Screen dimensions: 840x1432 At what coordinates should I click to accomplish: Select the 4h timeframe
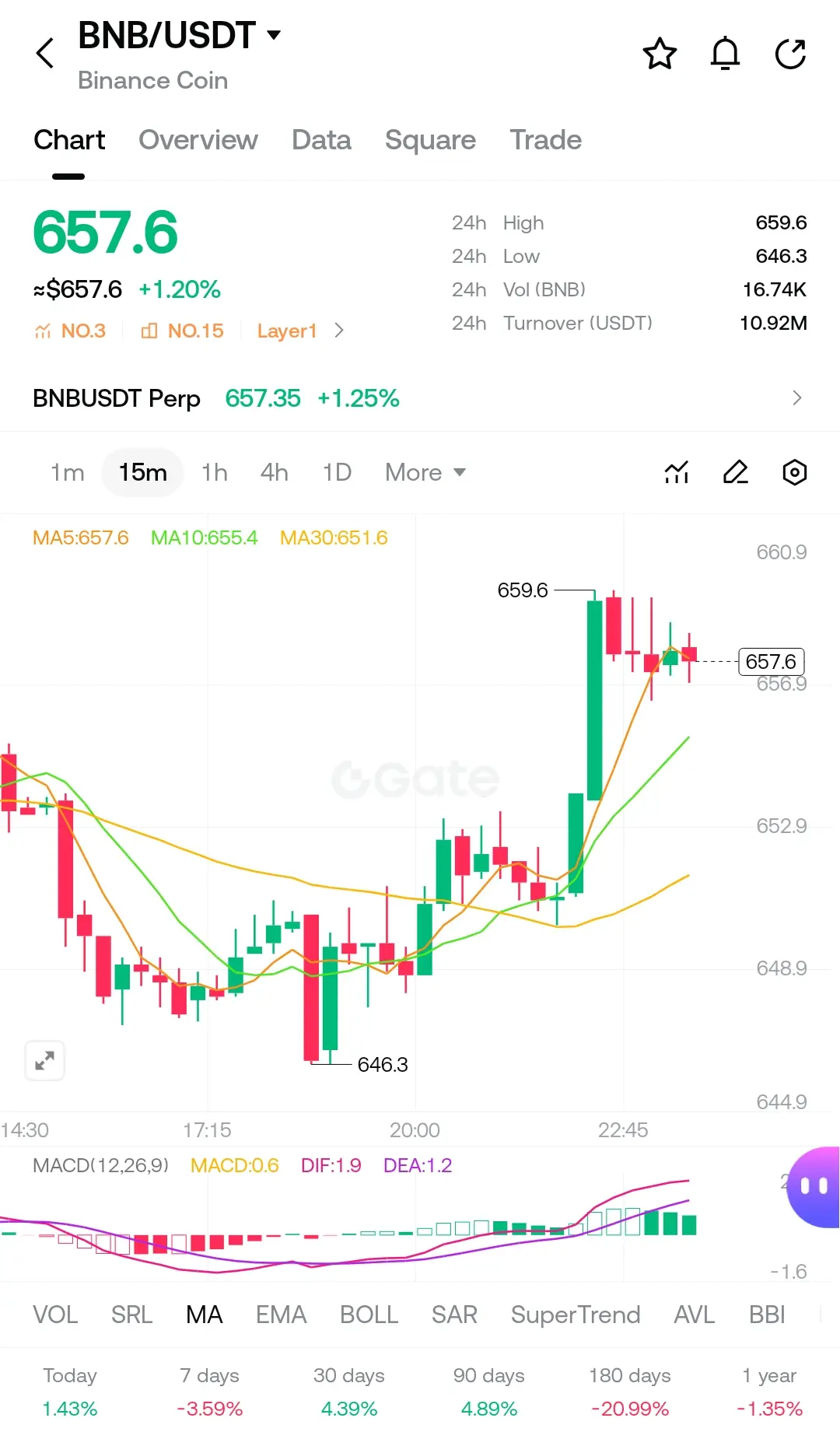tap(275, 472)
